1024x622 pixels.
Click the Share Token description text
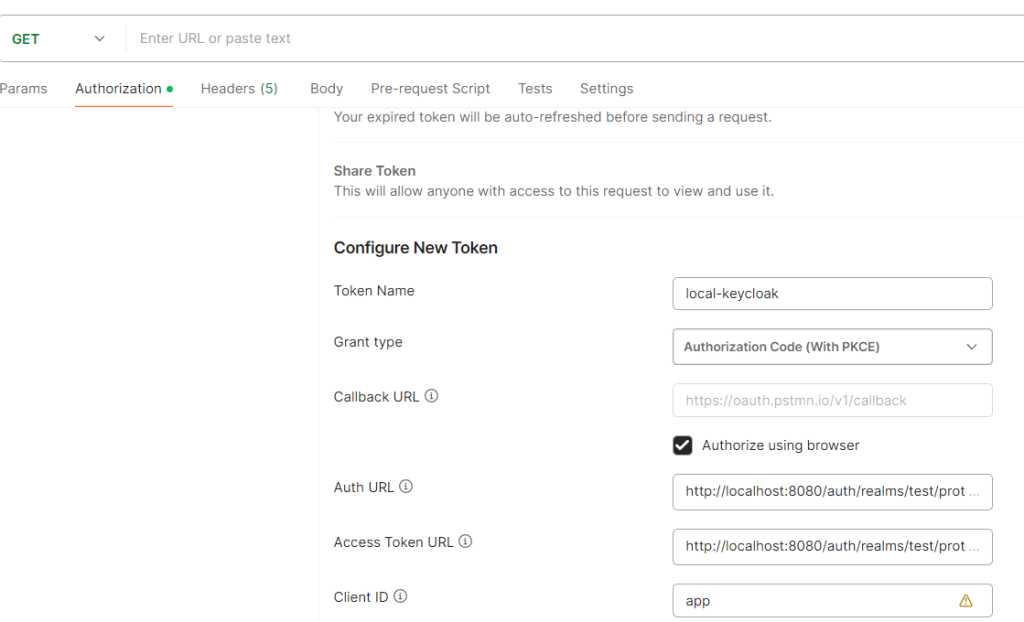pyautogui.click(x=554, y=191)
